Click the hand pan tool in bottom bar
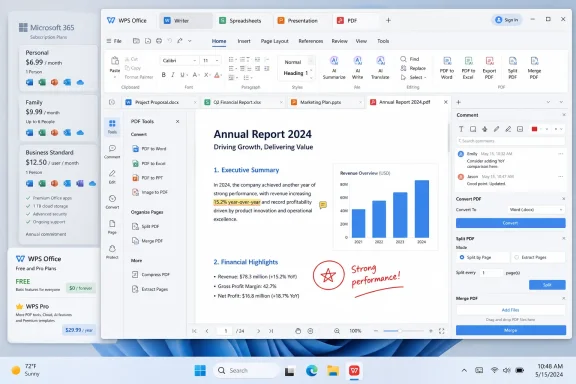This screenshot has width=576, height=384. pos(298,331)
